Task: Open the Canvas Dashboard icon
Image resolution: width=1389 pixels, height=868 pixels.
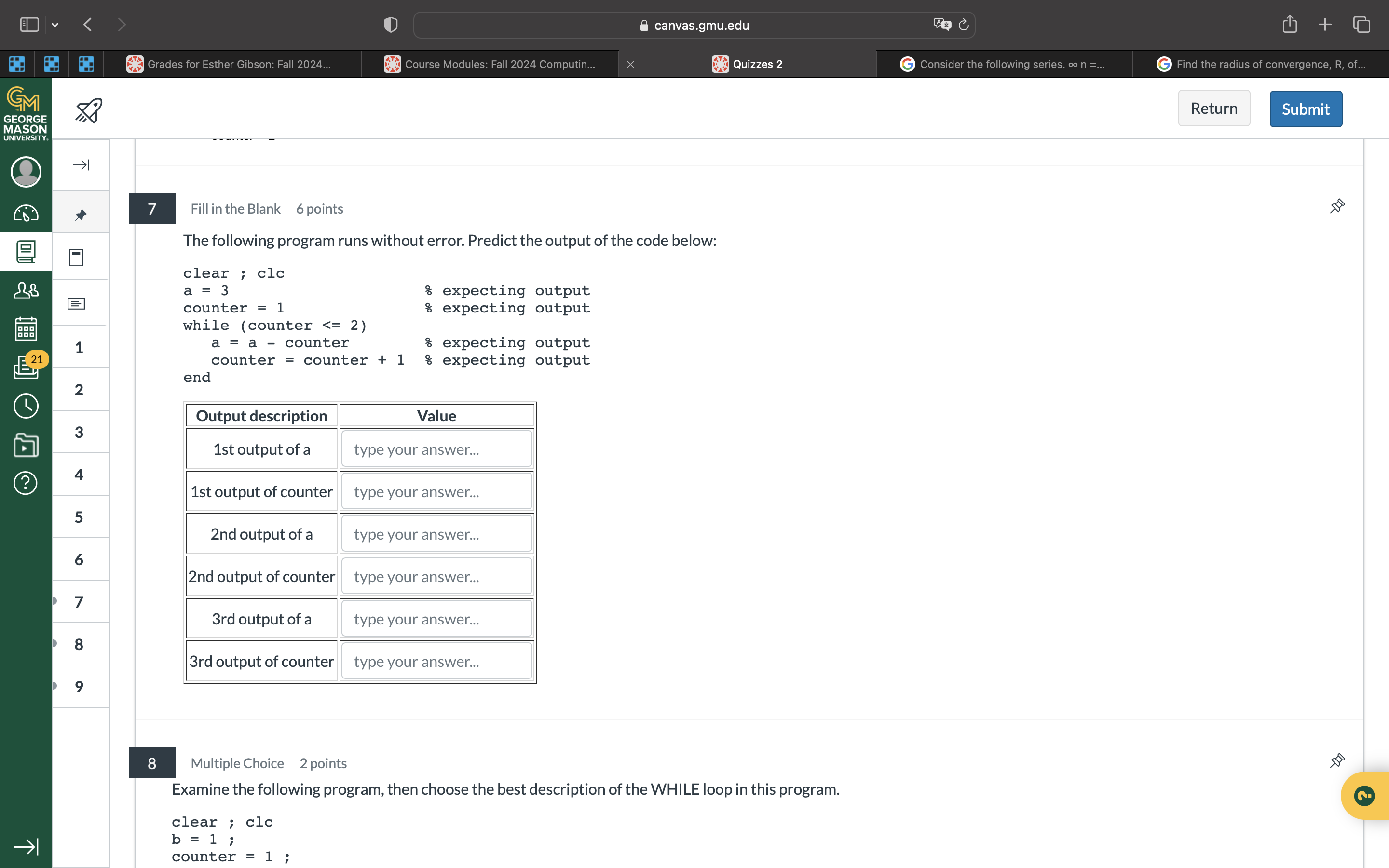Action: [x=26, y=214]
